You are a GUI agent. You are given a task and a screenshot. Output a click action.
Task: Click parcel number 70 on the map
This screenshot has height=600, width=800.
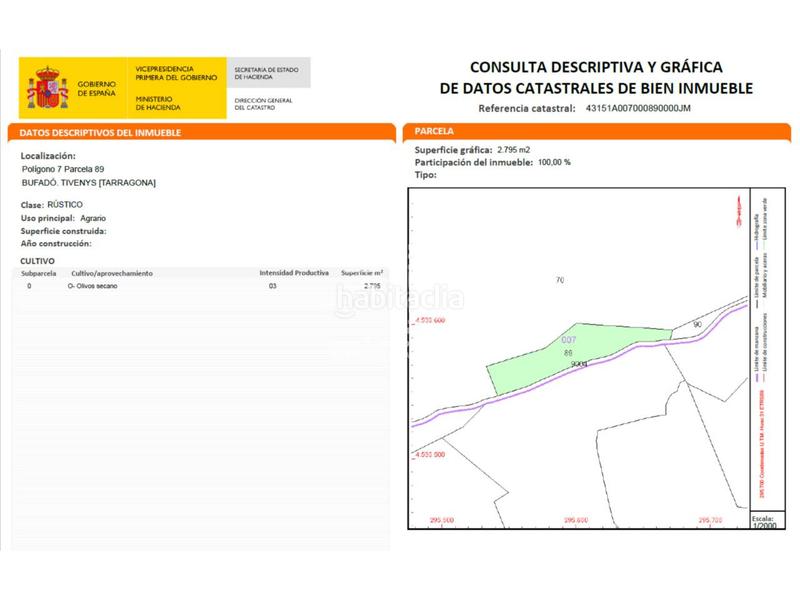(x=560, y=280)
